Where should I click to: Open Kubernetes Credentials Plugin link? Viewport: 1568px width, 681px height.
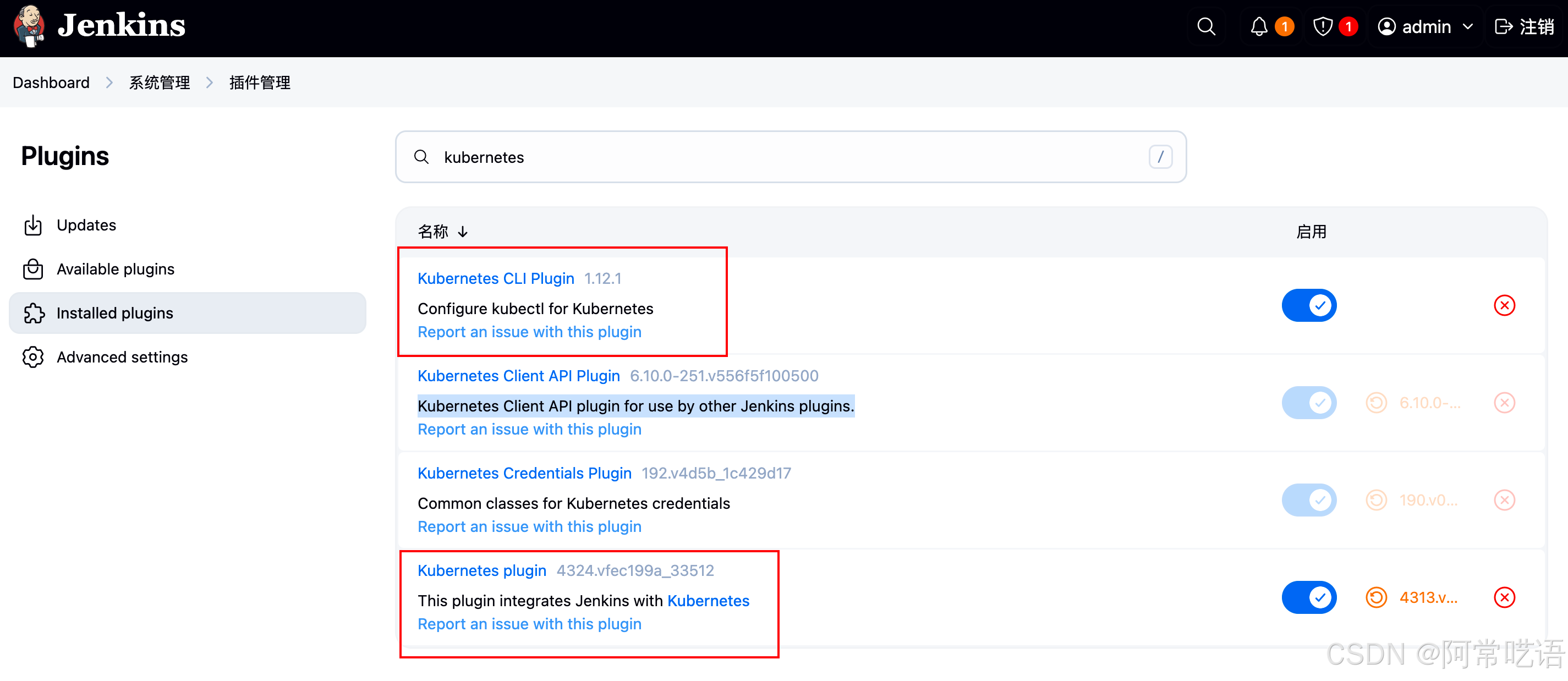(x=524, y=474)
